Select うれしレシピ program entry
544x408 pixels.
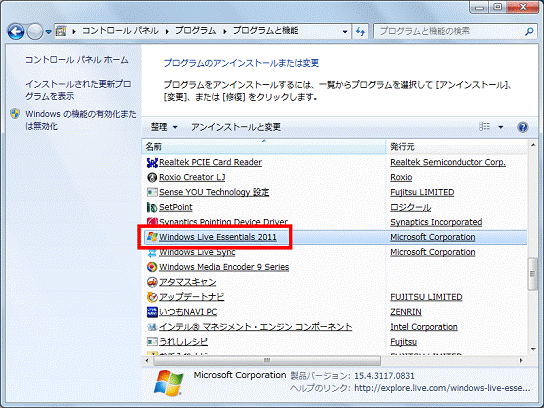point(183,342)
